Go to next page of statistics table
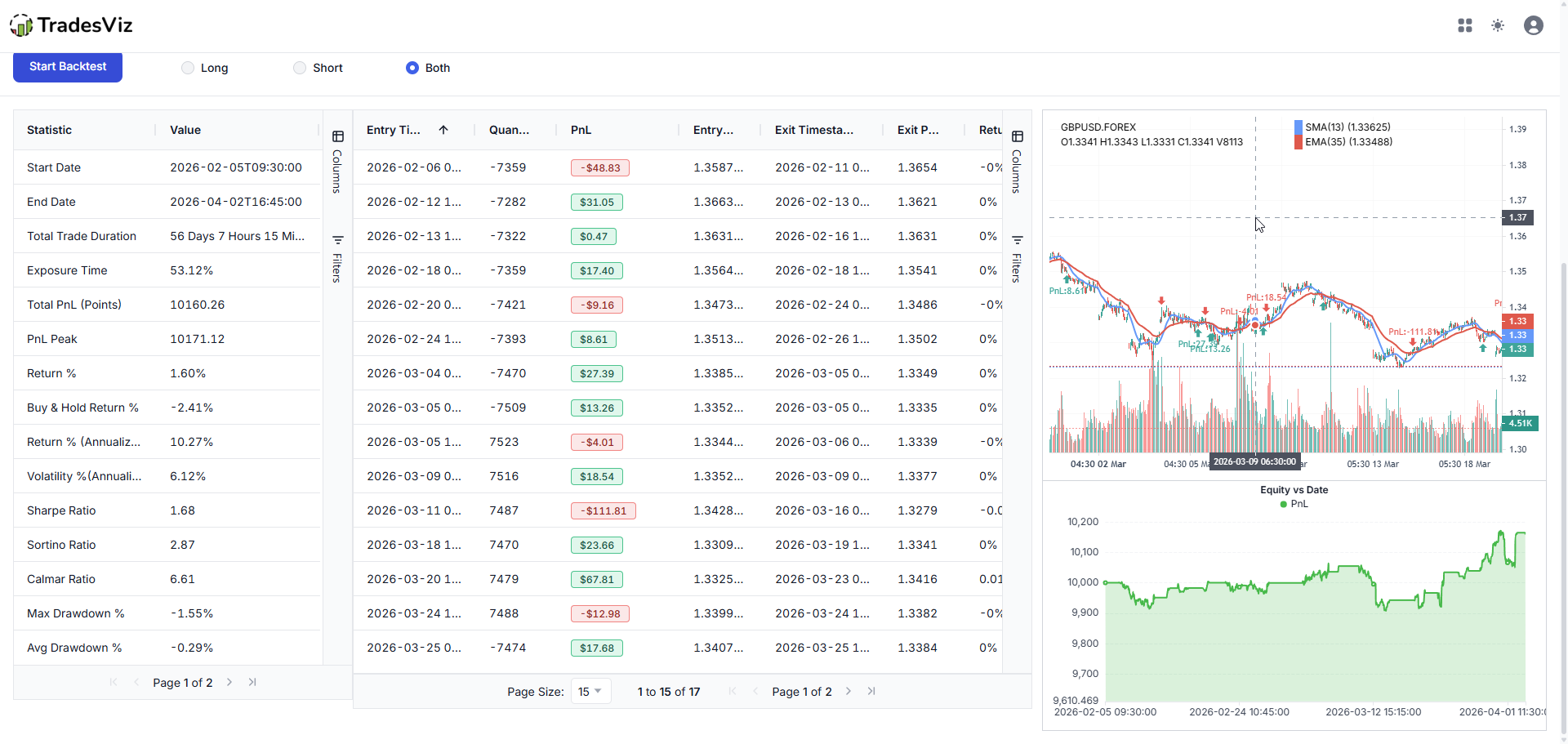Viewport: 1568px width, 744px height. (x=229, y=682)
